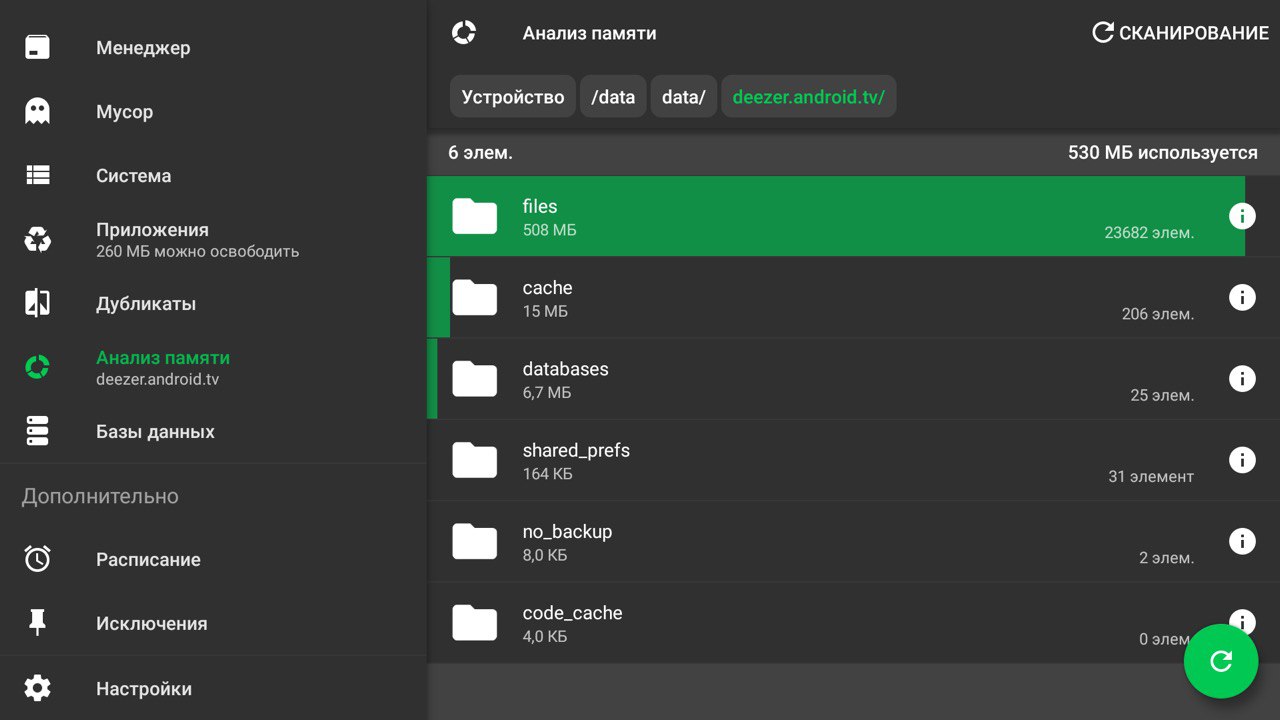Click the no_backup folder icon
The height and width of the screenshot is (720, 1280).
474,541
